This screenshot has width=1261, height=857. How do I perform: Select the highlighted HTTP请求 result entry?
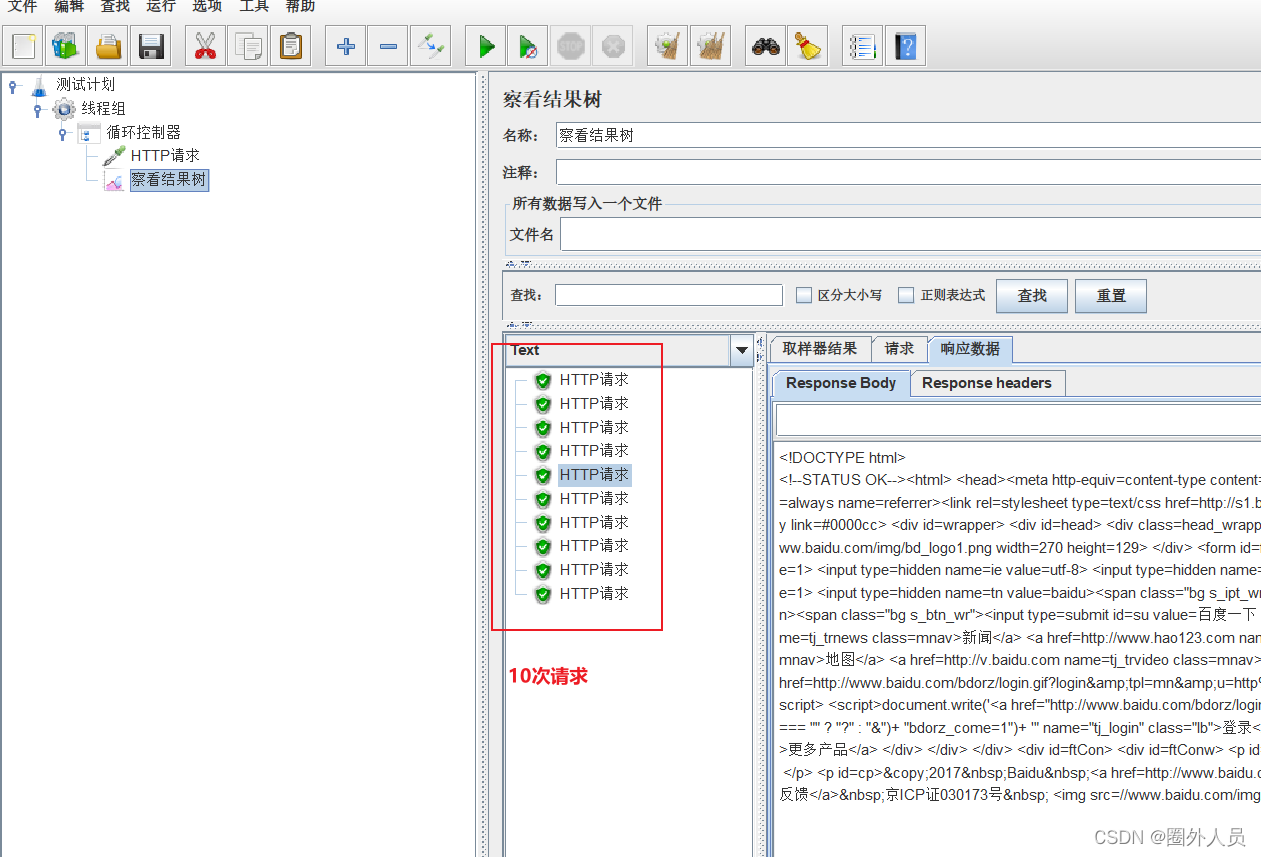pos(594,475)
